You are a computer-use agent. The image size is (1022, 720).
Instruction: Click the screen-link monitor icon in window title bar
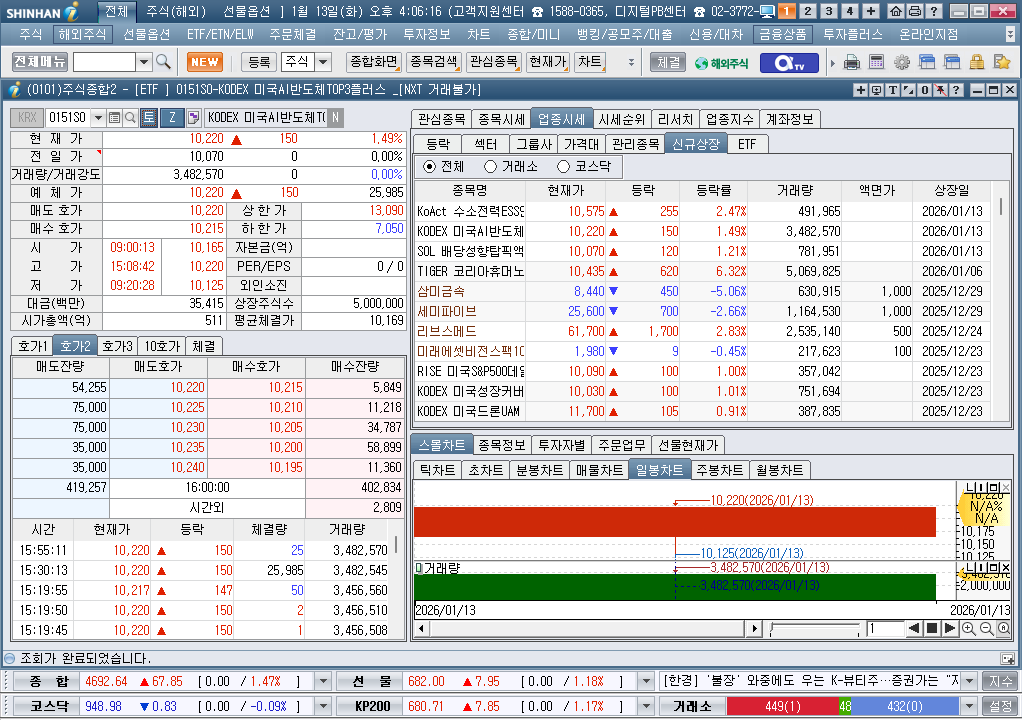click(x=877, y=90)
